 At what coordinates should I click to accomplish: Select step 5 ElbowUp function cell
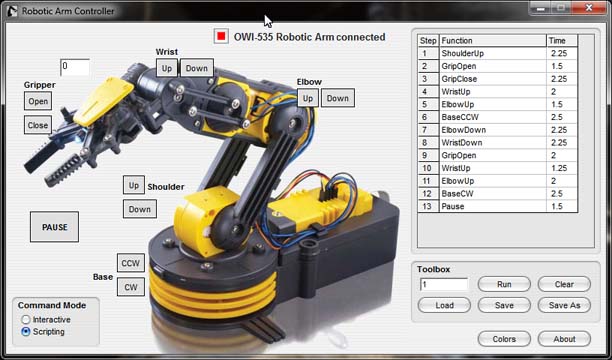click(493, 104)
